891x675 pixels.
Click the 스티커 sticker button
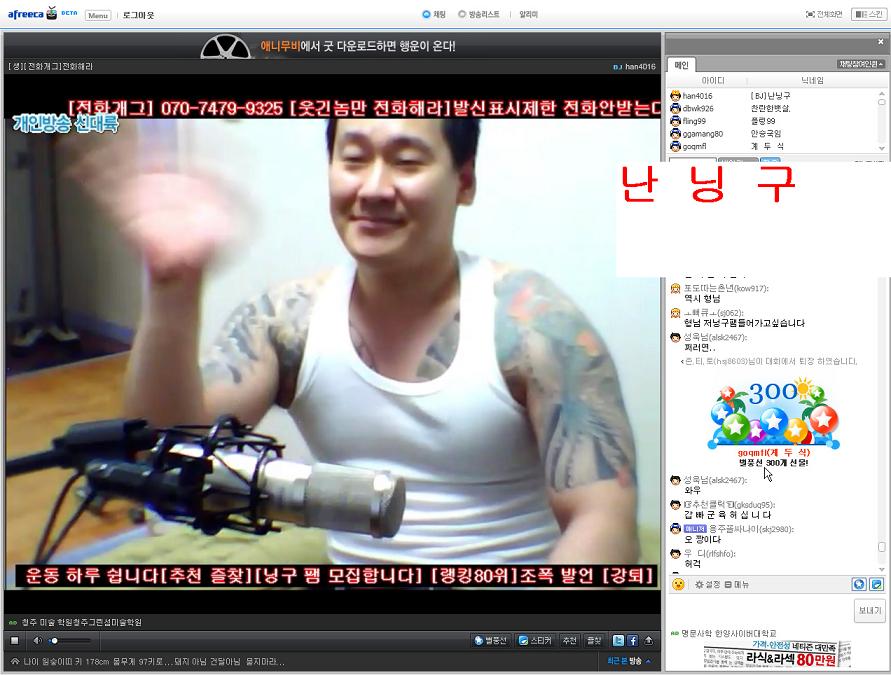point(535,641)
